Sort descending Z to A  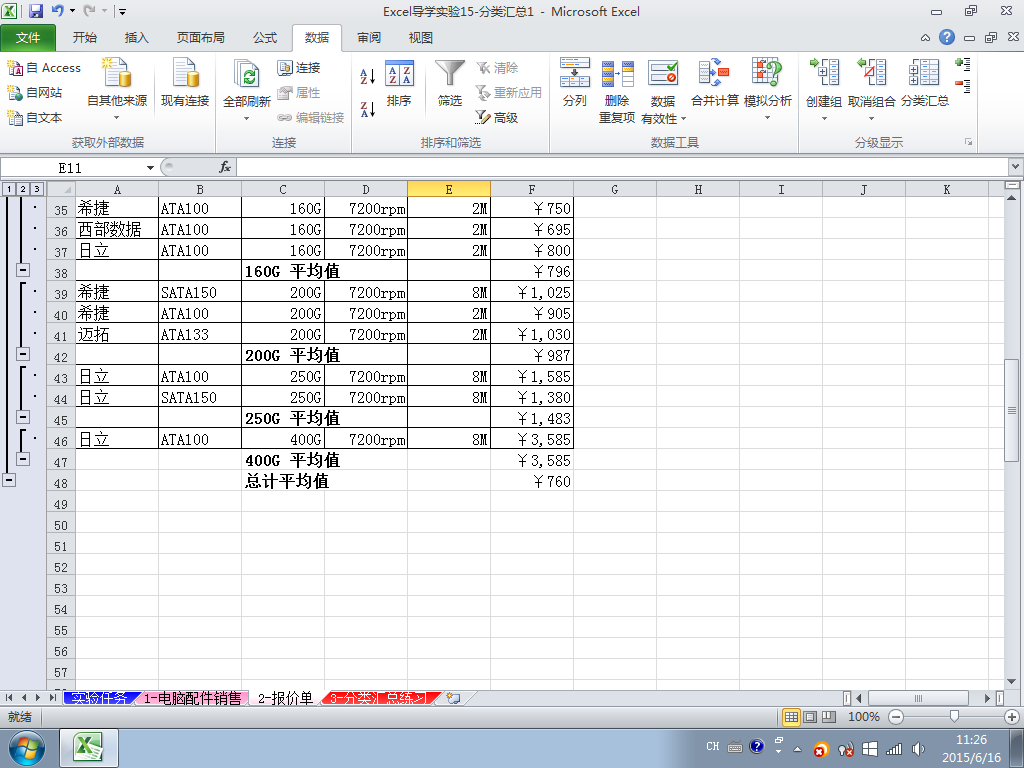coord(368,109)
